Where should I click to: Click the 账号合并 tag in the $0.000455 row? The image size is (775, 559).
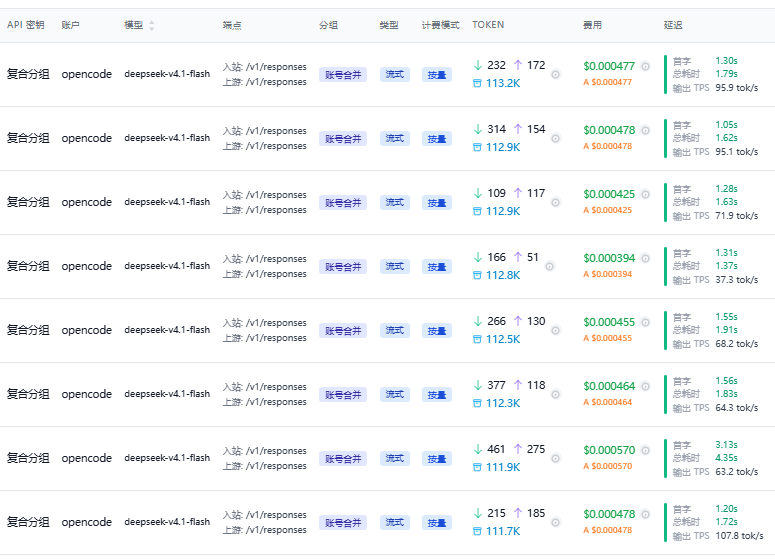[343, 331]
